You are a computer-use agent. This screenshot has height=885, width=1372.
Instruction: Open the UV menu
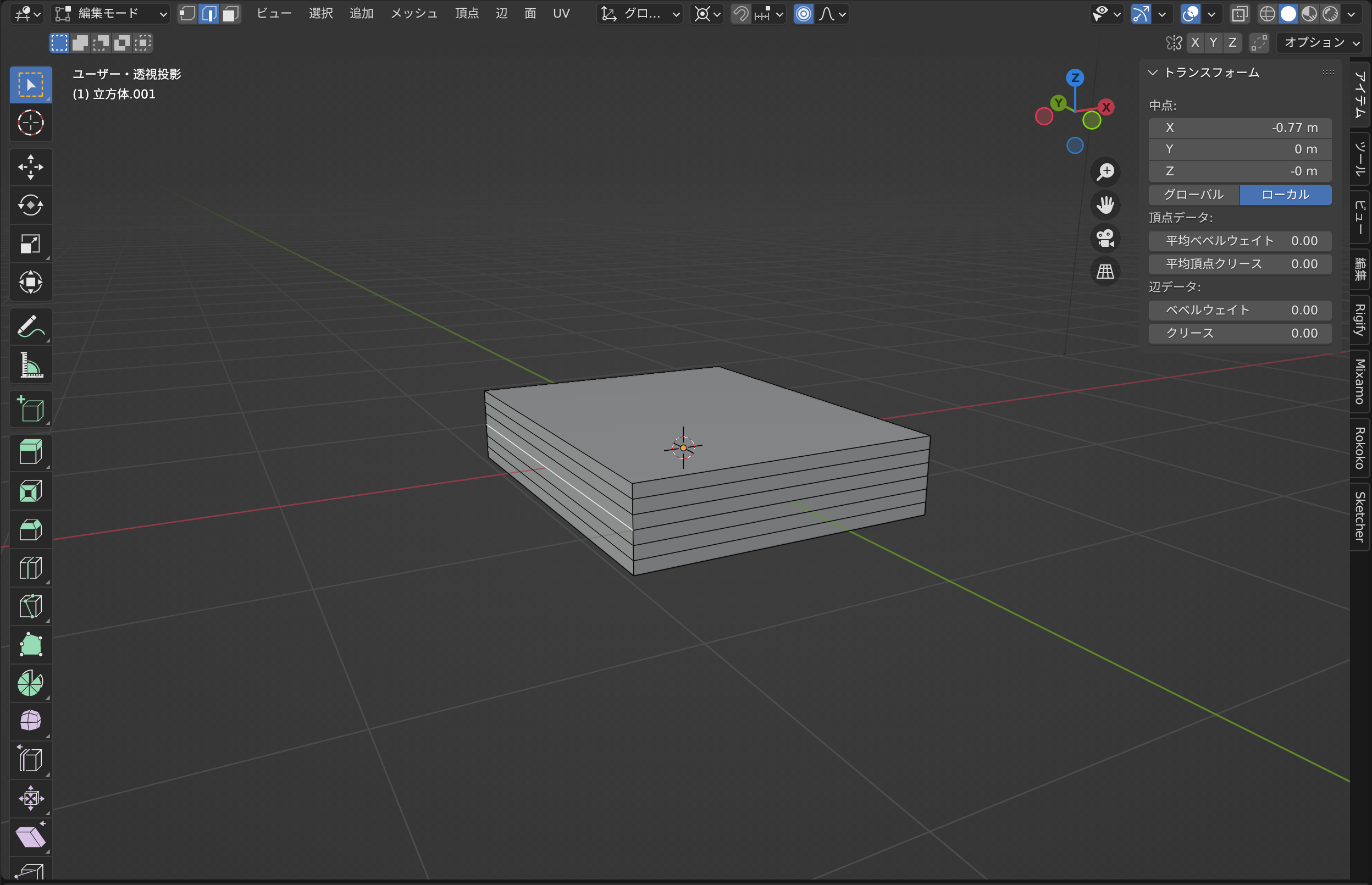click(x=561, y=13)
